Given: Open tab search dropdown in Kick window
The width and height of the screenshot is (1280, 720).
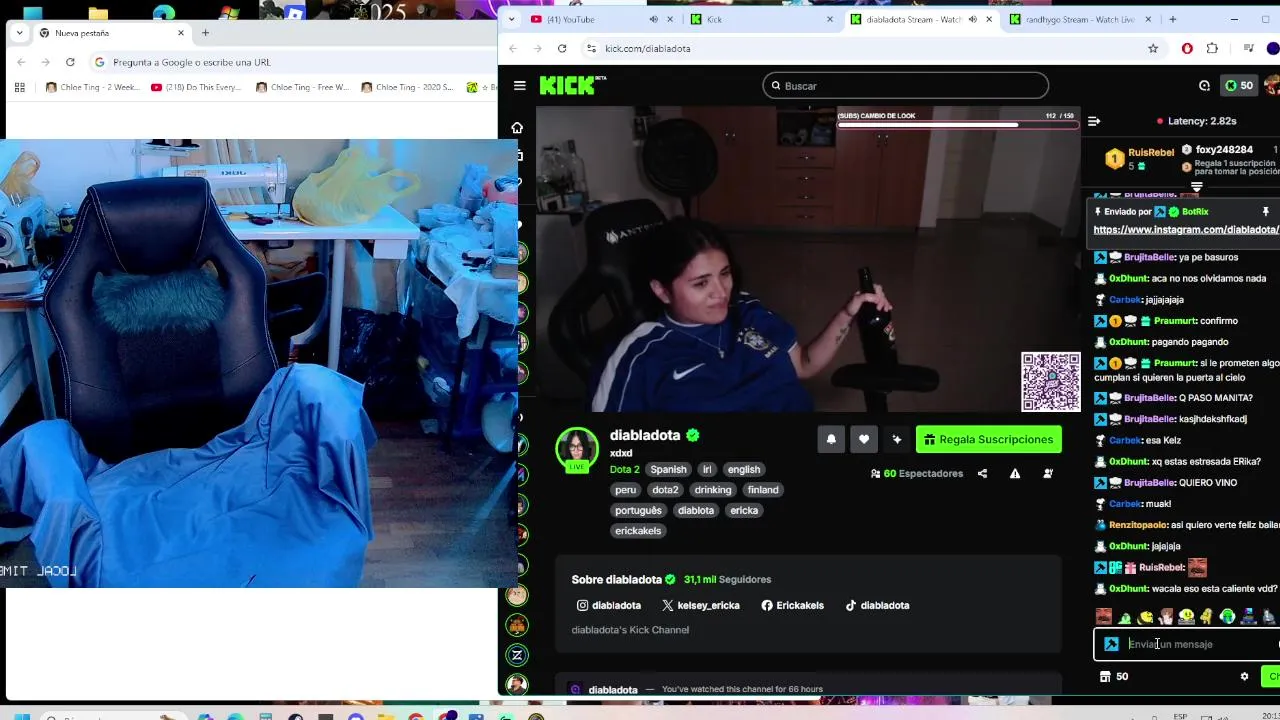Looking at the screenshot, I should coord(512,19).
